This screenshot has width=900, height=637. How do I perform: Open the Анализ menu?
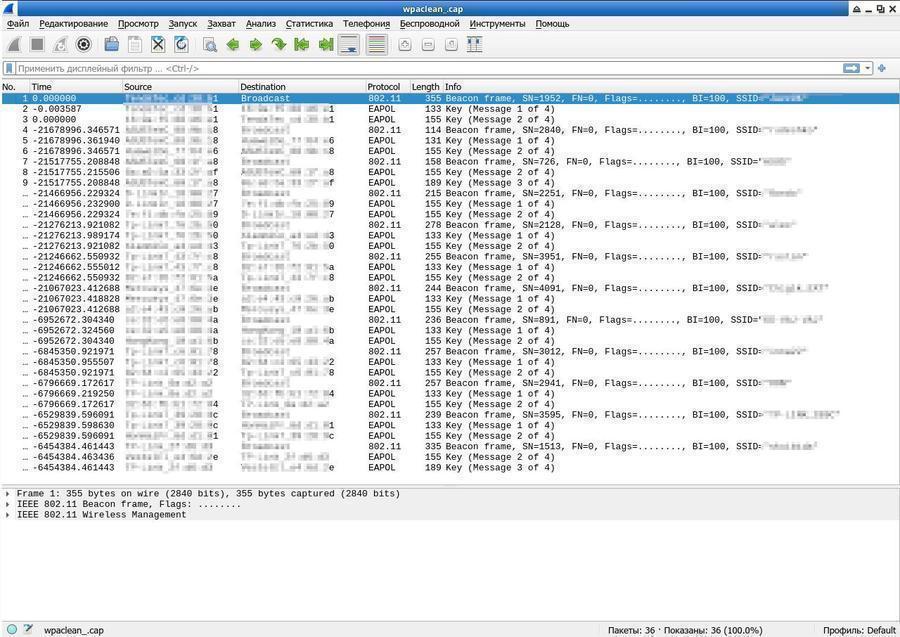point(261,24)
